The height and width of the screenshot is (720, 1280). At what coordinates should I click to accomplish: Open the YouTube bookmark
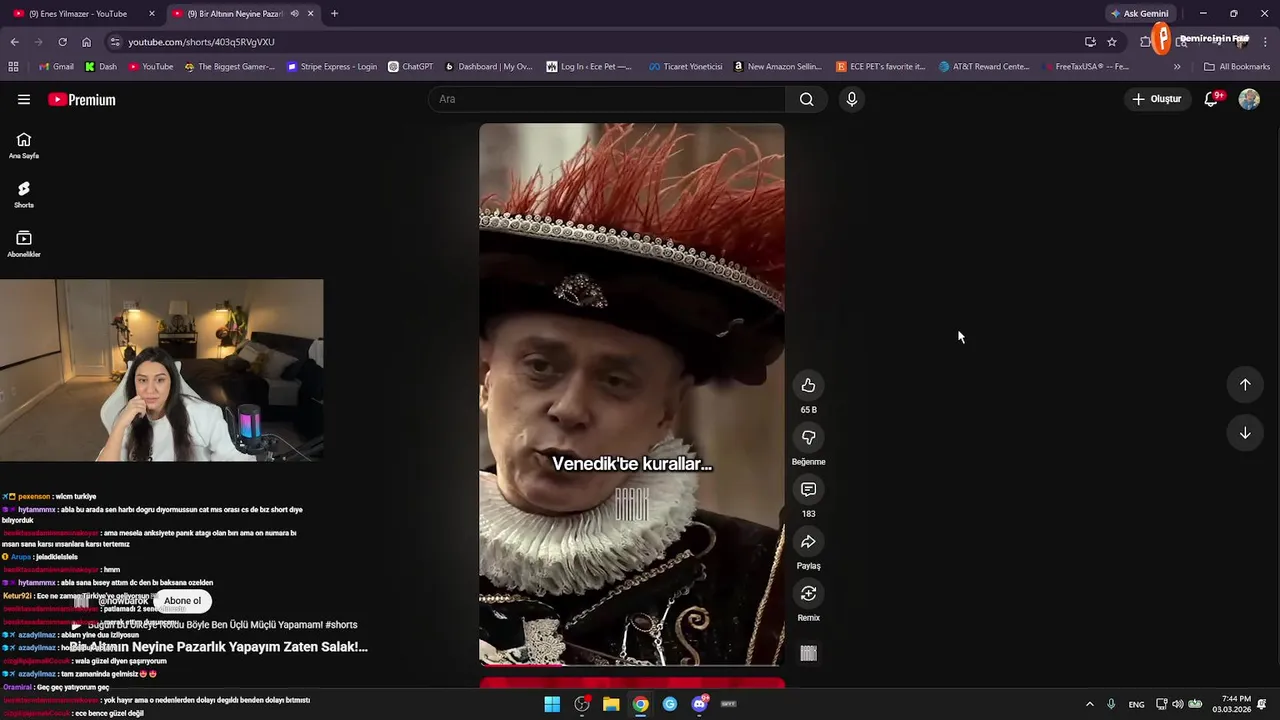(x=150, y=66)
